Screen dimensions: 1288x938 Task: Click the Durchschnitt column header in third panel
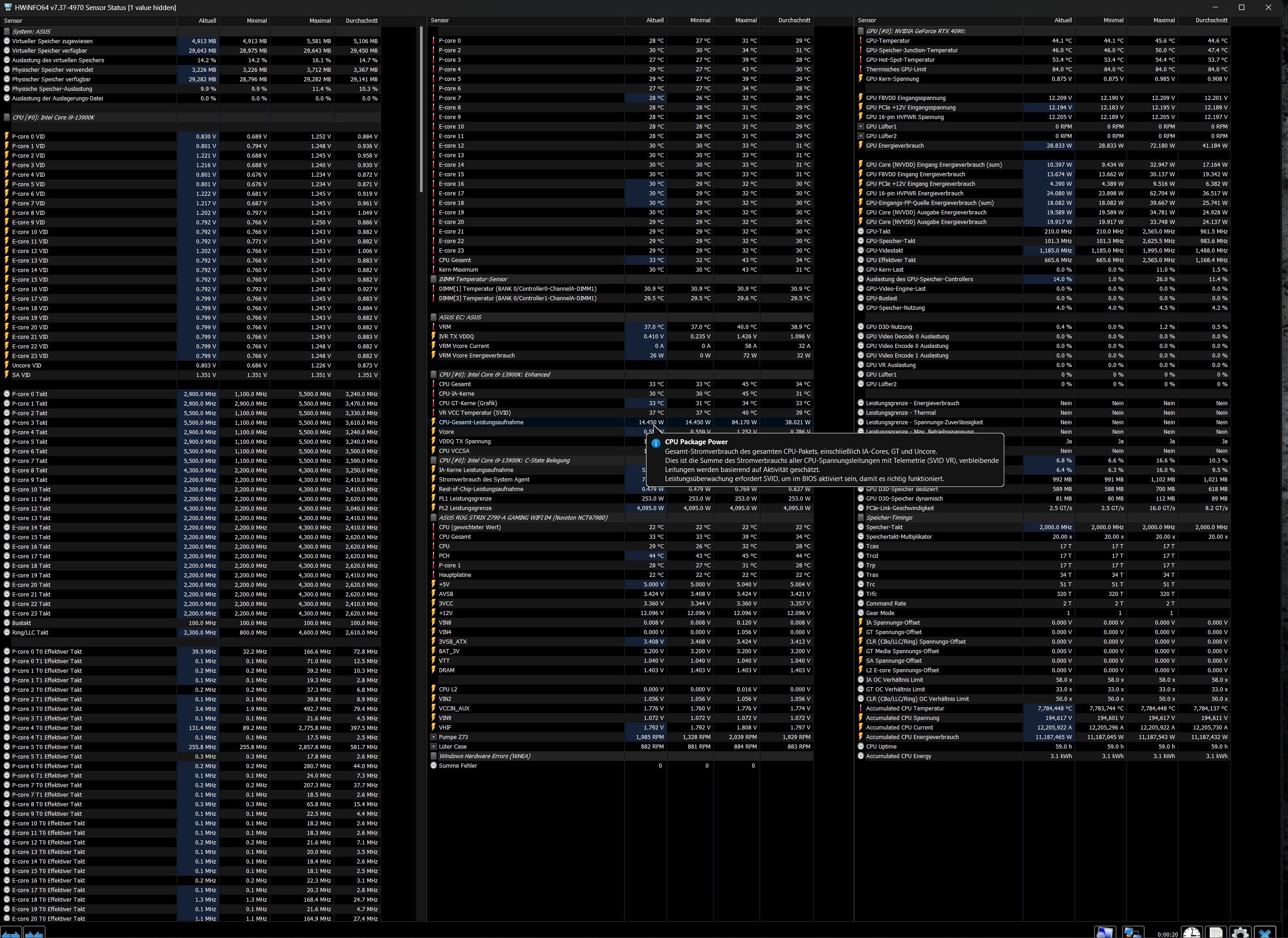1211,20
